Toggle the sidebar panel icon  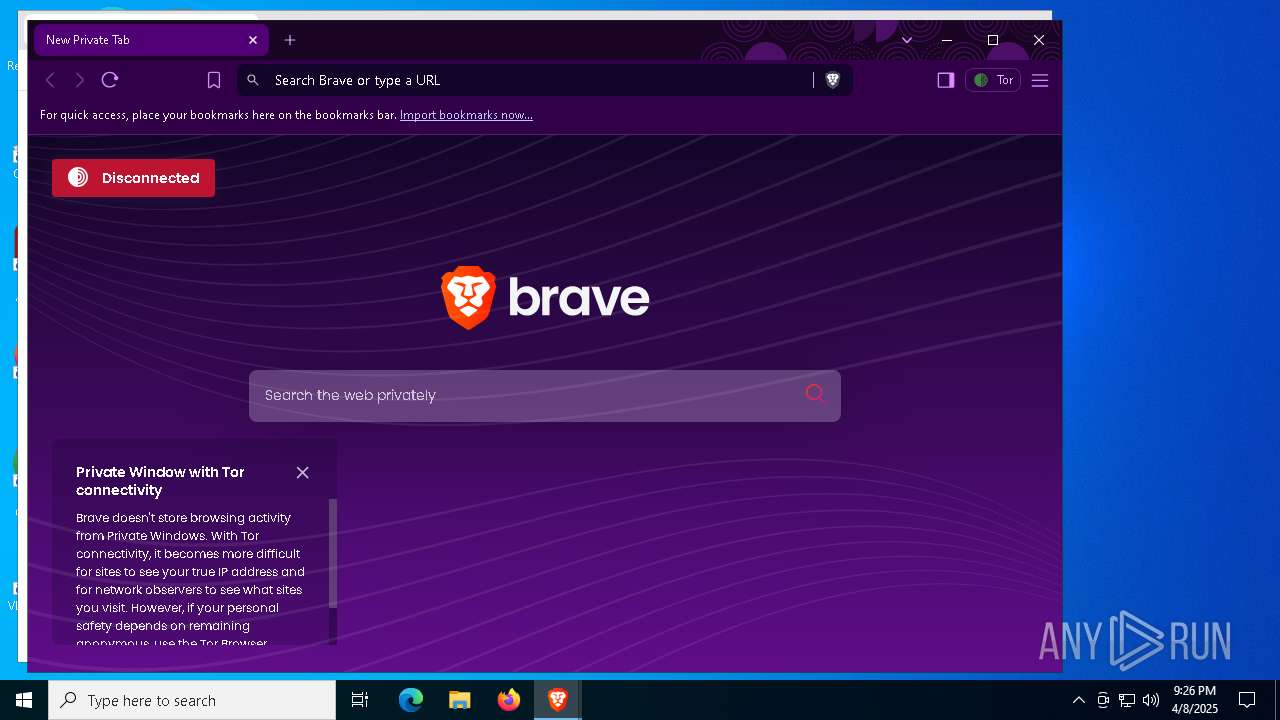pyautogui.click(x=945, y=80)
